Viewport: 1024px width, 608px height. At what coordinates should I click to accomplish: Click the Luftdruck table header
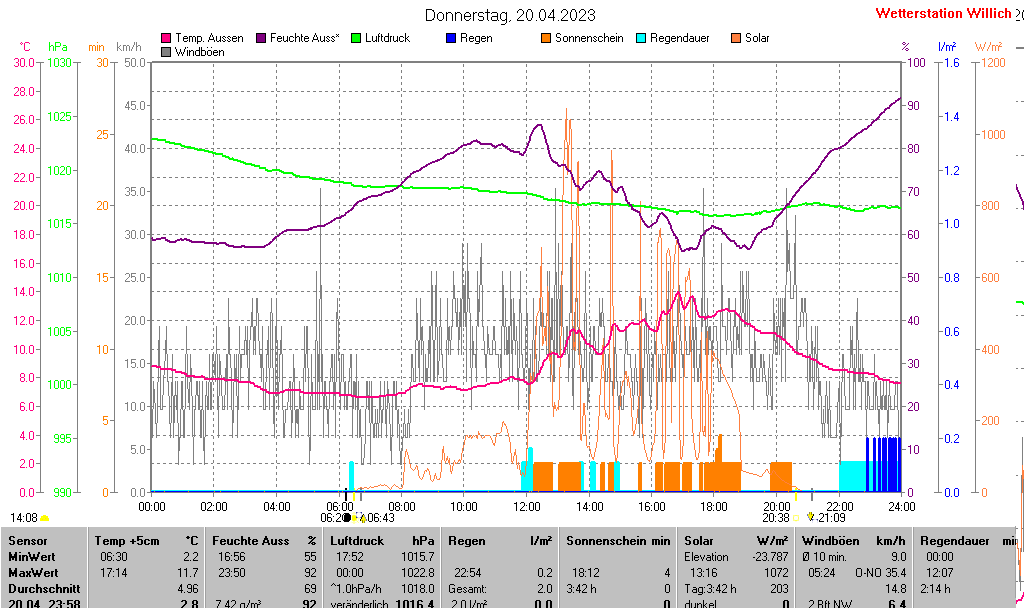357,541
